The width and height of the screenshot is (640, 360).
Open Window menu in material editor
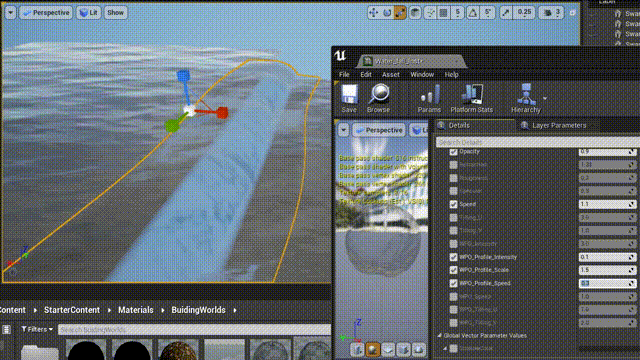pyautogui.click(x=422, y=74)
